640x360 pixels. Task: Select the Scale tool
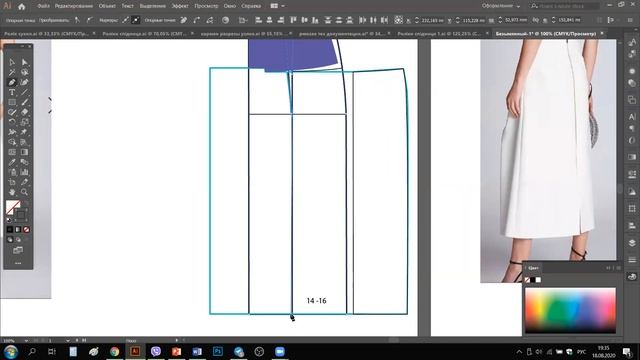[x=24, y=122]
